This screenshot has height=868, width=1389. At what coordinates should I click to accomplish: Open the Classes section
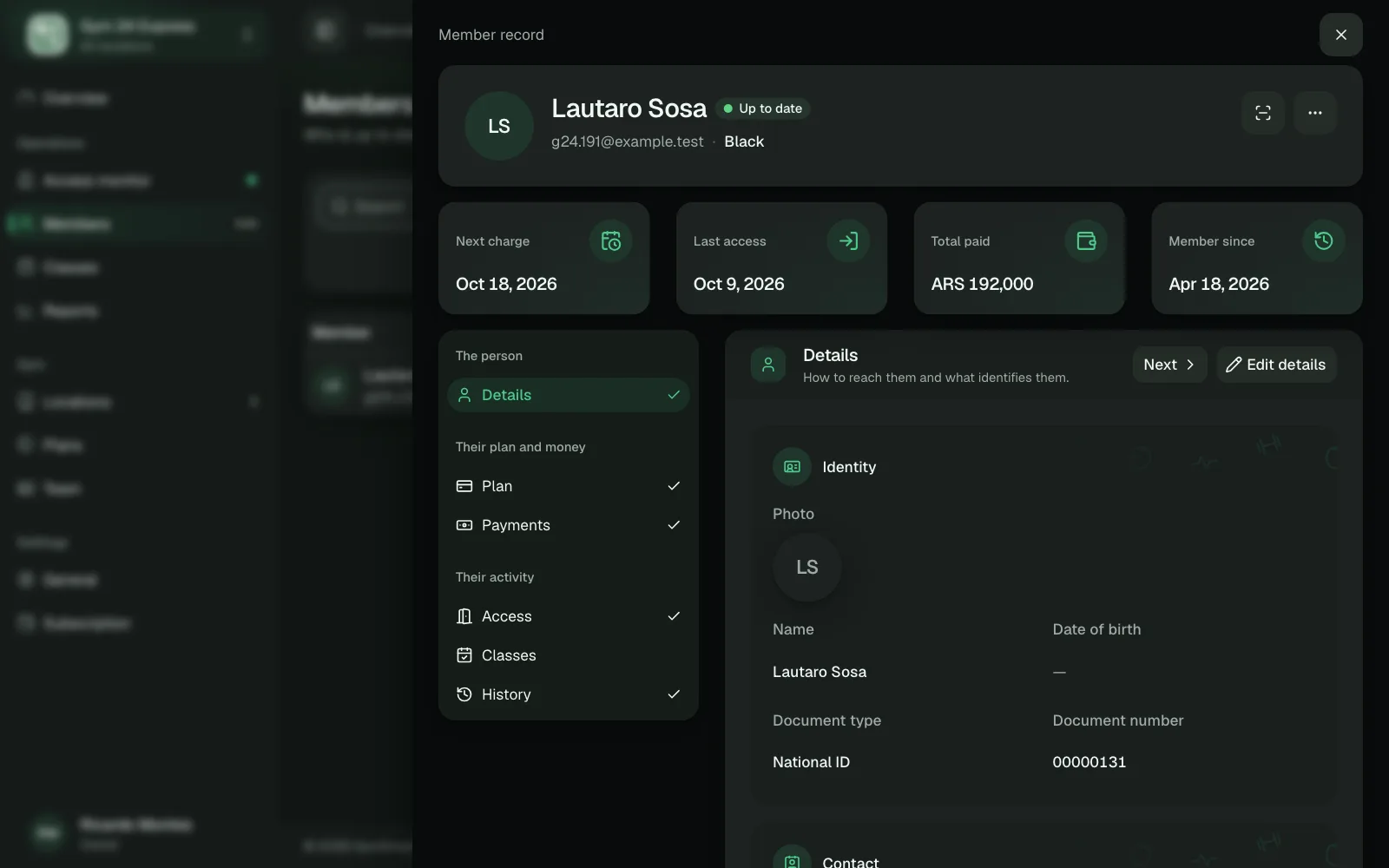[569, 655]
